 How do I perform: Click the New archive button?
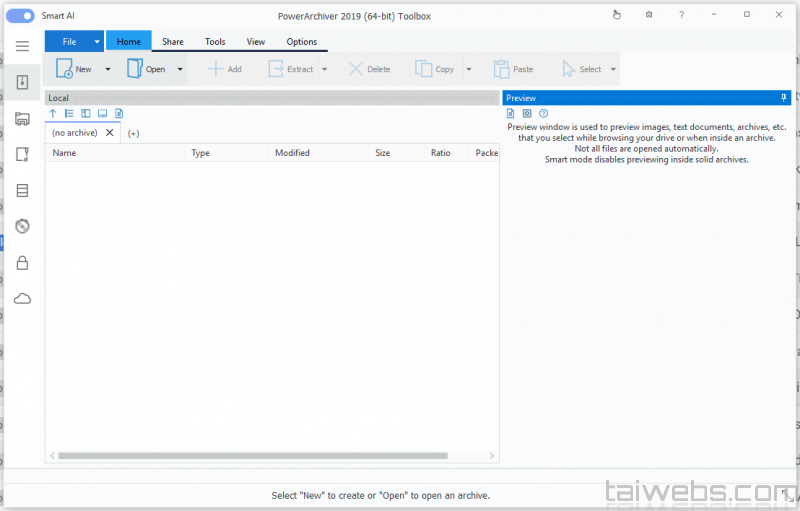click(74, 69)
